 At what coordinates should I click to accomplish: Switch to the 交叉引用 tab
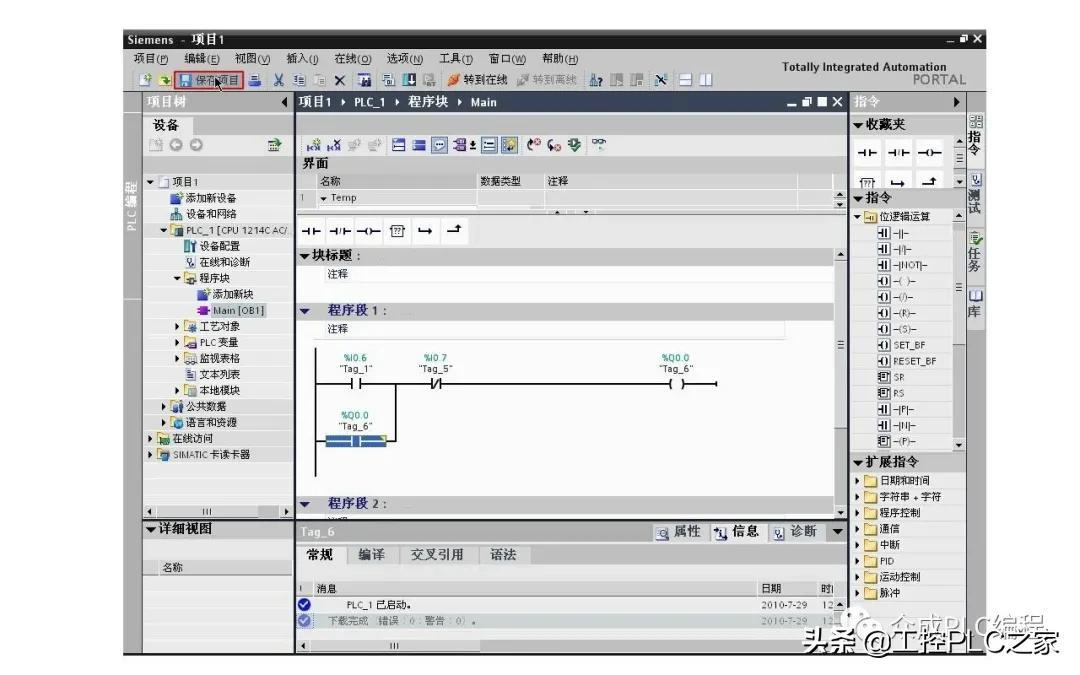437,554
